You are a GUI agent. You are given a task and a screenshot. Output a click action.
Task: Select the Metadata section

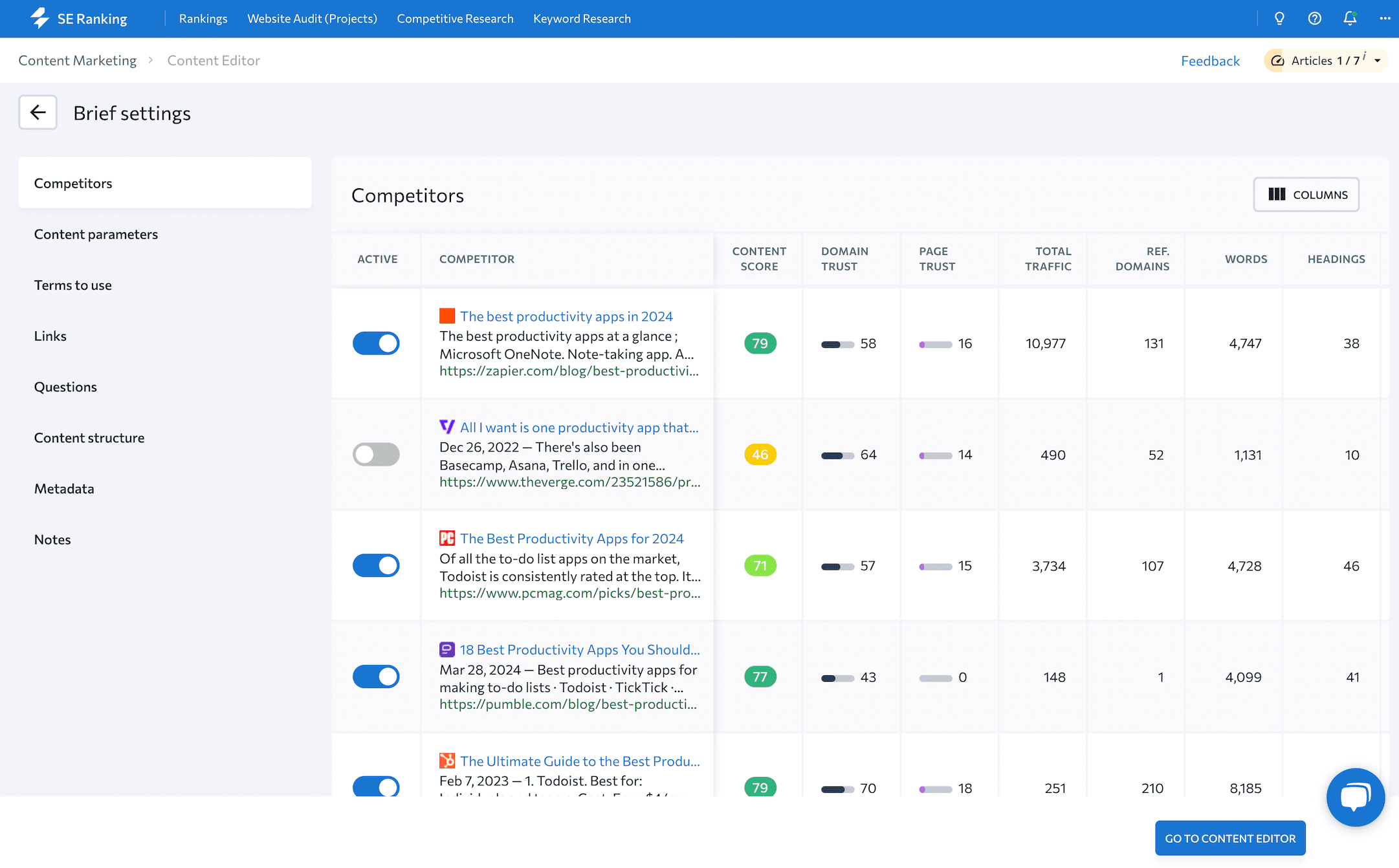(64, 488)
